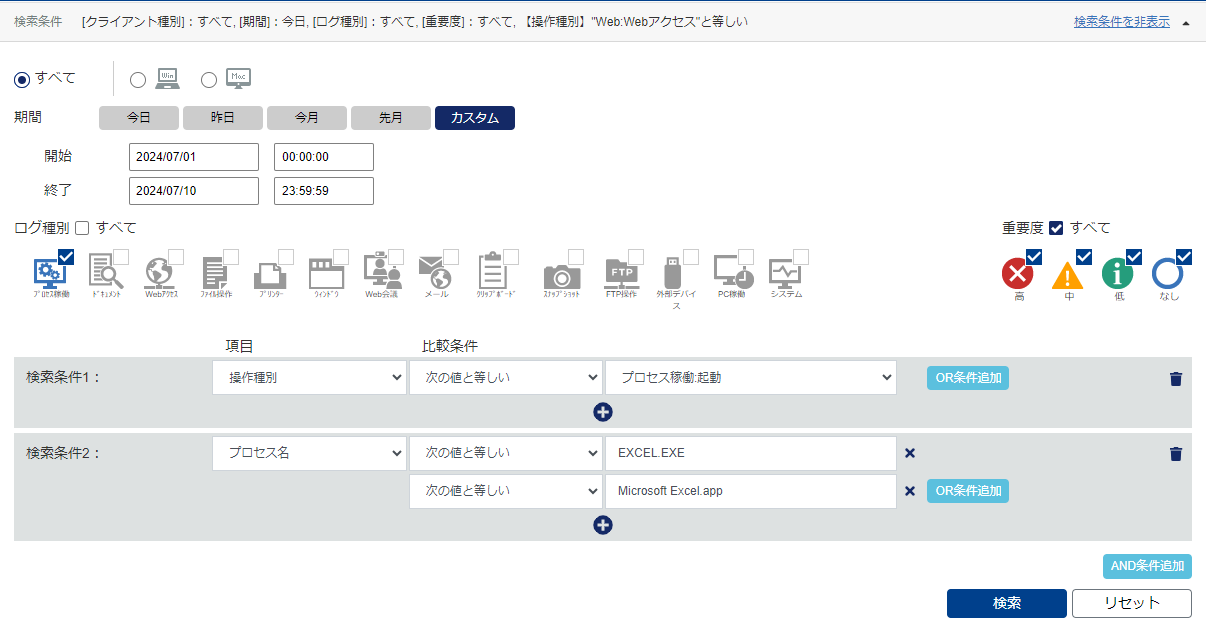Screen dimensions: 1206x626
Task: Focus the end date field 2024/07/10
Action: tap(194, 191)
